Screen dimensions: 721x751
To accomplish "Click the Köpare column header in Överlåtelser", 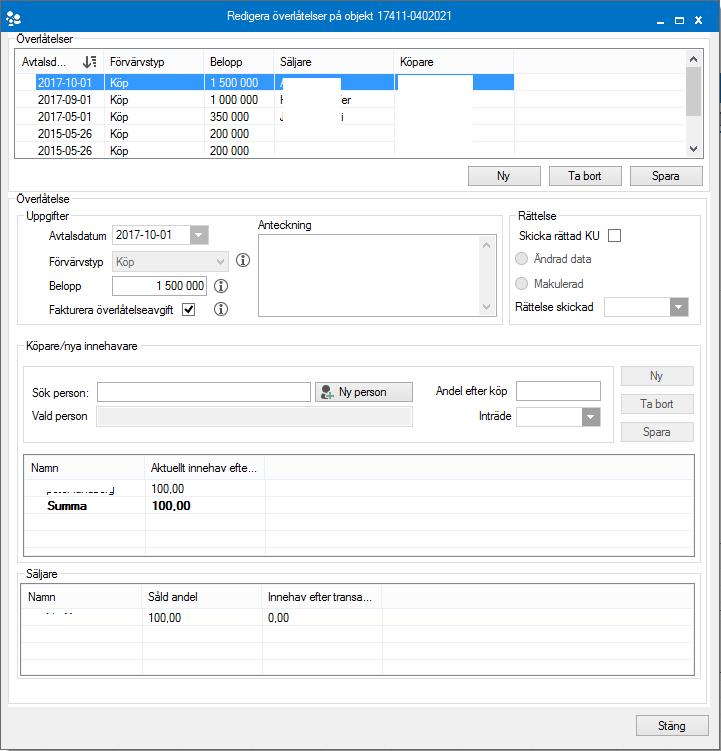I will (x=454, y=62).
